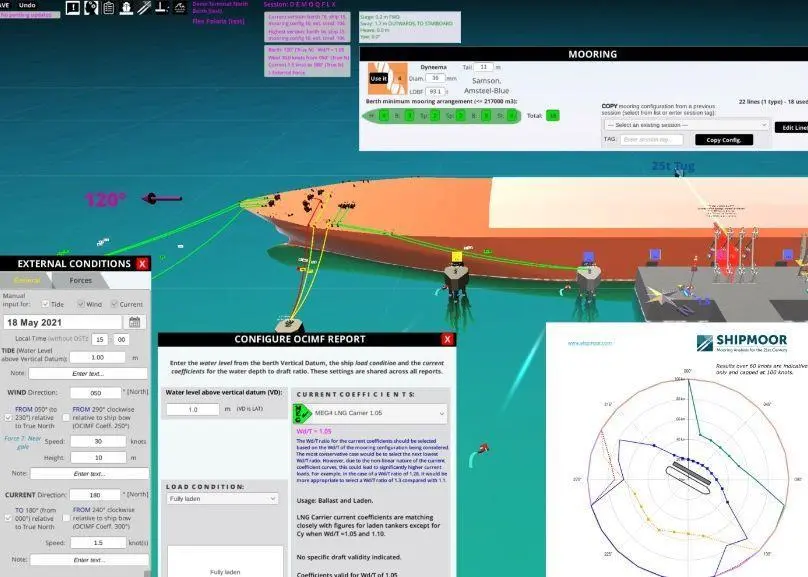Click the current direction field showing 180
Screen dimensions: 808x577
(96, 495)
